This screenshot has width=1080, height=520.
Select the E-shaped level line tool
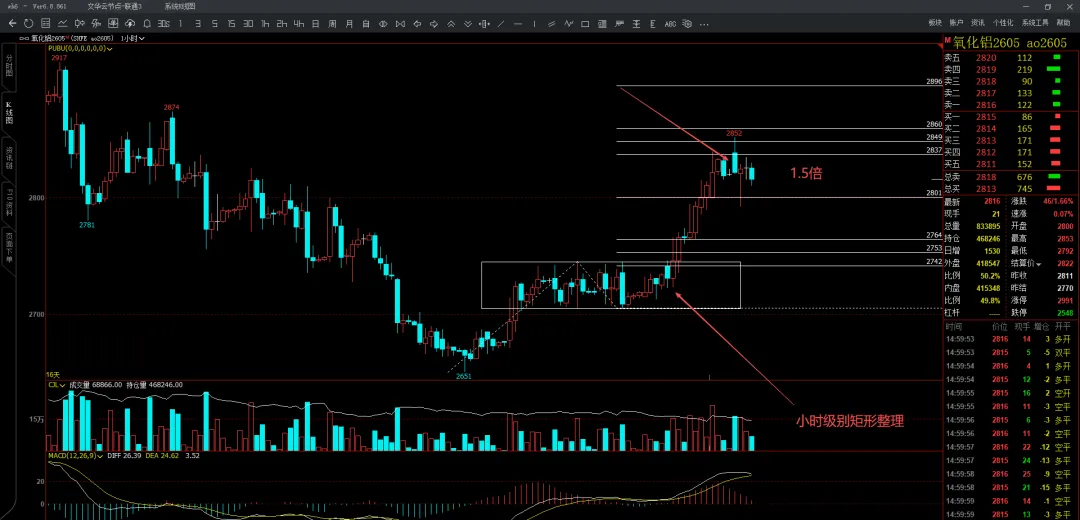[x=652, y=23]
